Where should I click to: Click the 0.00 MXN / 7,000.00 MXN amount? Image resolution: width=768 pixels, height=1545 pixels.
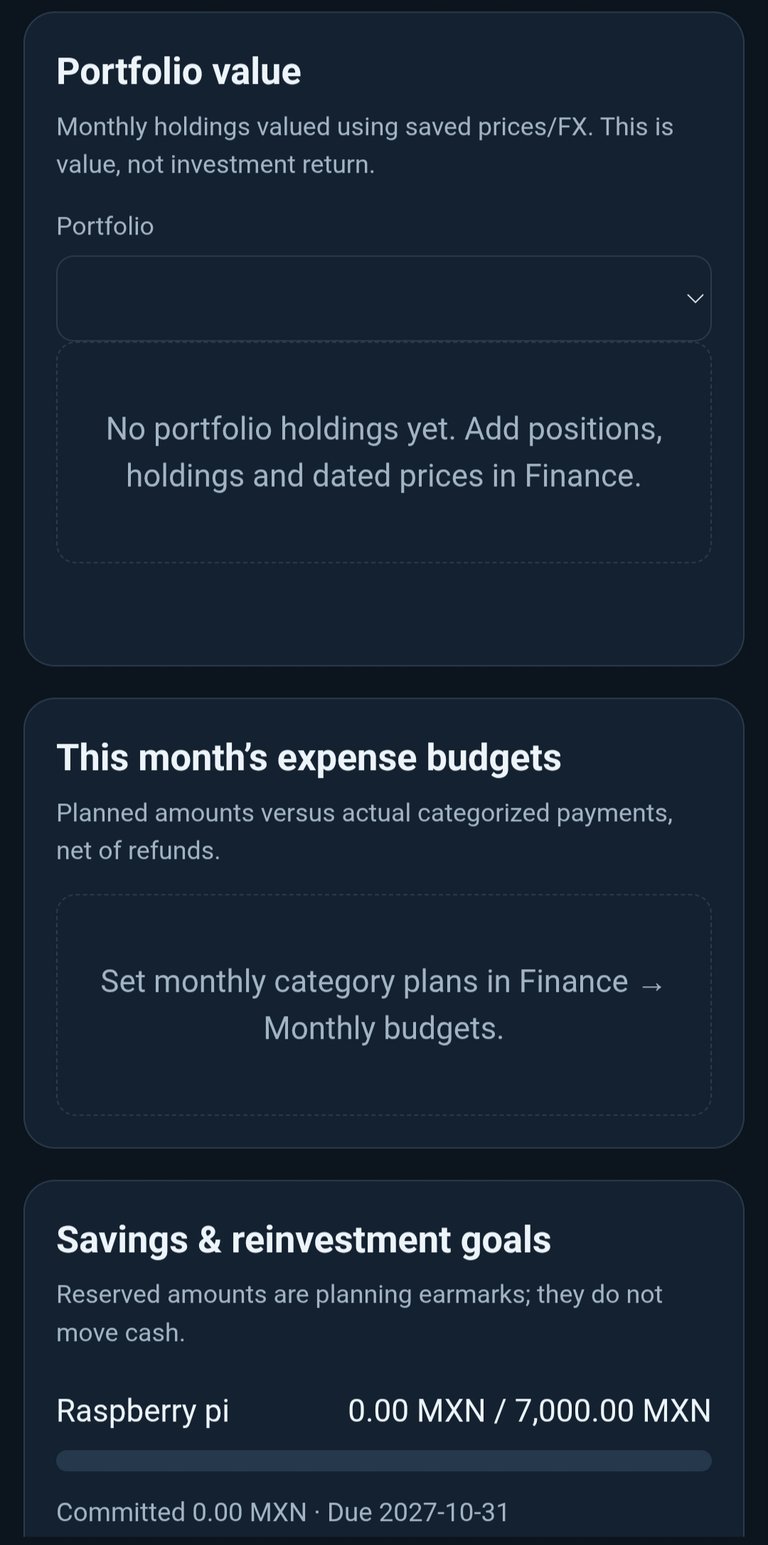(x=529, y=1410)
